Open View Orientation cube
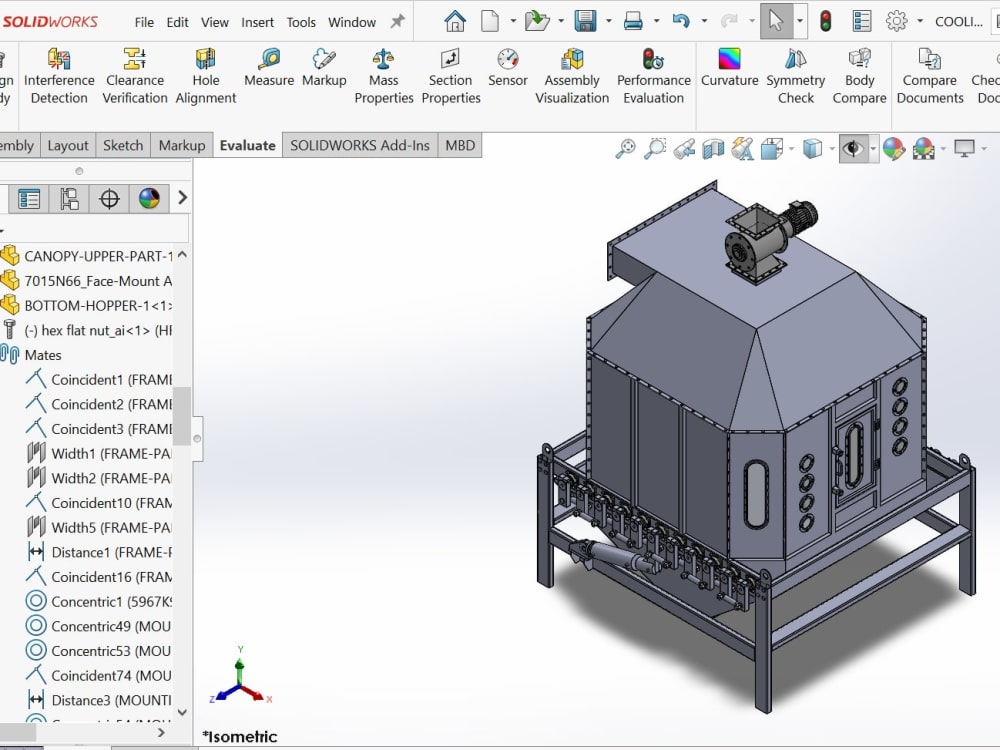This screenshot has height=750, width=1000. tap(772, 149)
